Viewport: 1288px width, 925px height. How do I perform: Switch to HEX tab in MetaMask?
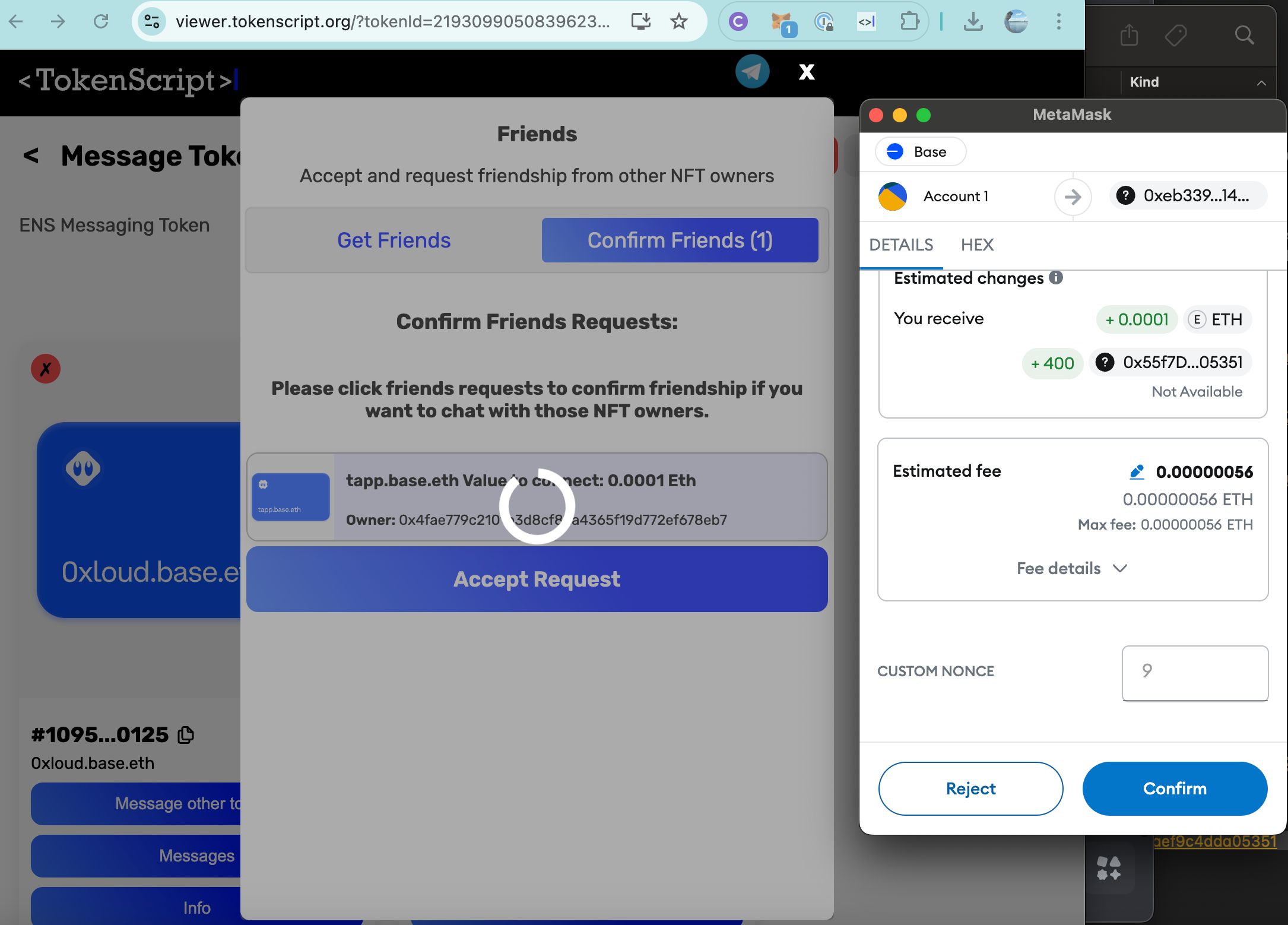click(977, 244)
